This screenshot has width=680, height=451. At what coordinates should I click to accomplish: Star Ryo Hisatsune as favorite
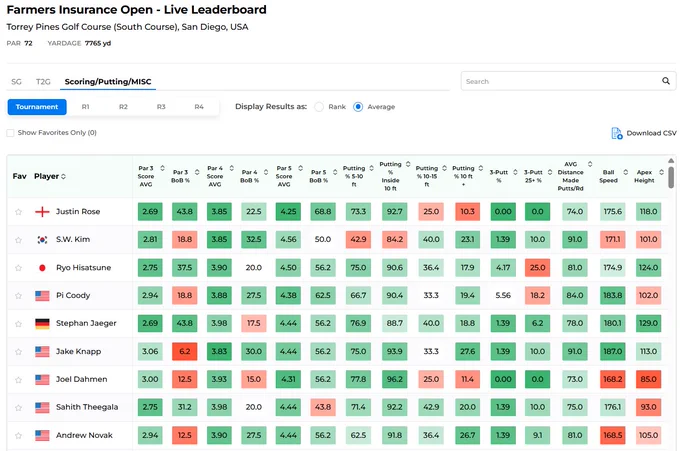[x=18, y=268]
